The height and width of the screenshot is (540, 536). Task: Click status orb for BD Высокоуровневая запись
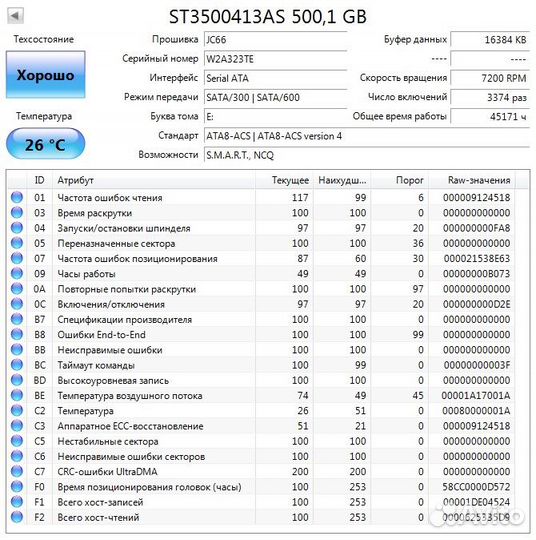tap(17, 380)
